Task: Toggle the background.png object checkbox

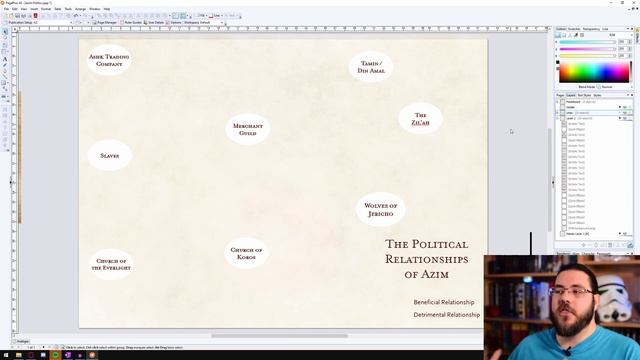Action: pos(564,228)
